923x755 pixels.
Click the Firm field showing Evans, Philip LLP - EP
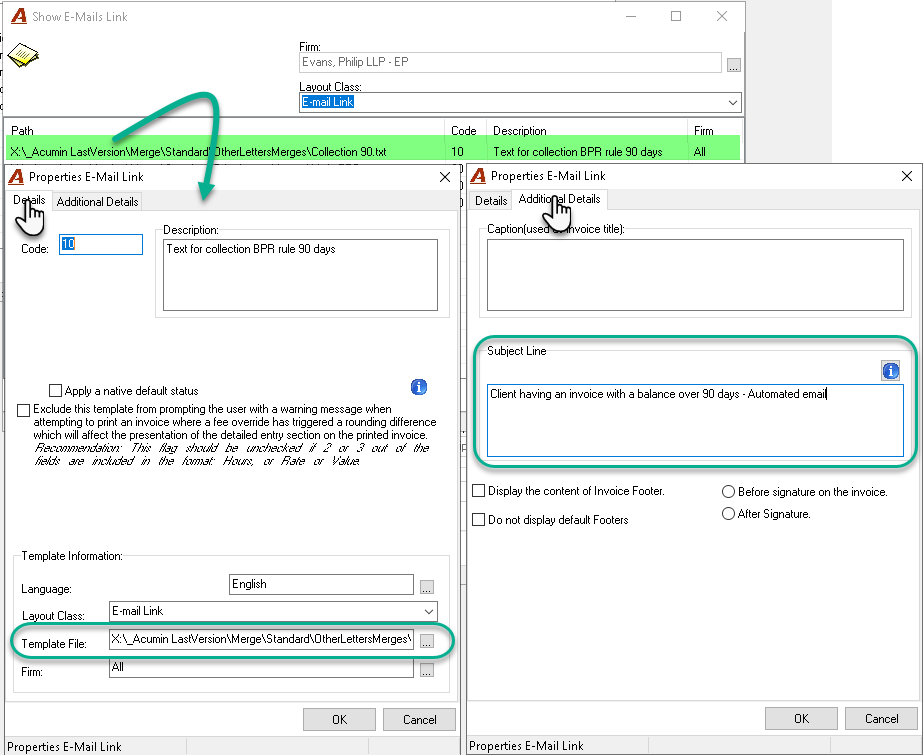510,62
